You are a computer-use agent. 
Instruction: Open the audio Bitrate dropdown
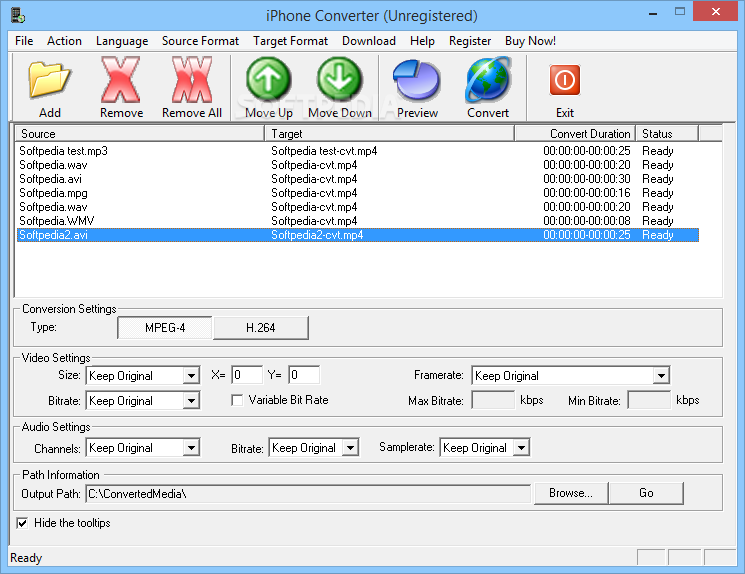point(350,448)
